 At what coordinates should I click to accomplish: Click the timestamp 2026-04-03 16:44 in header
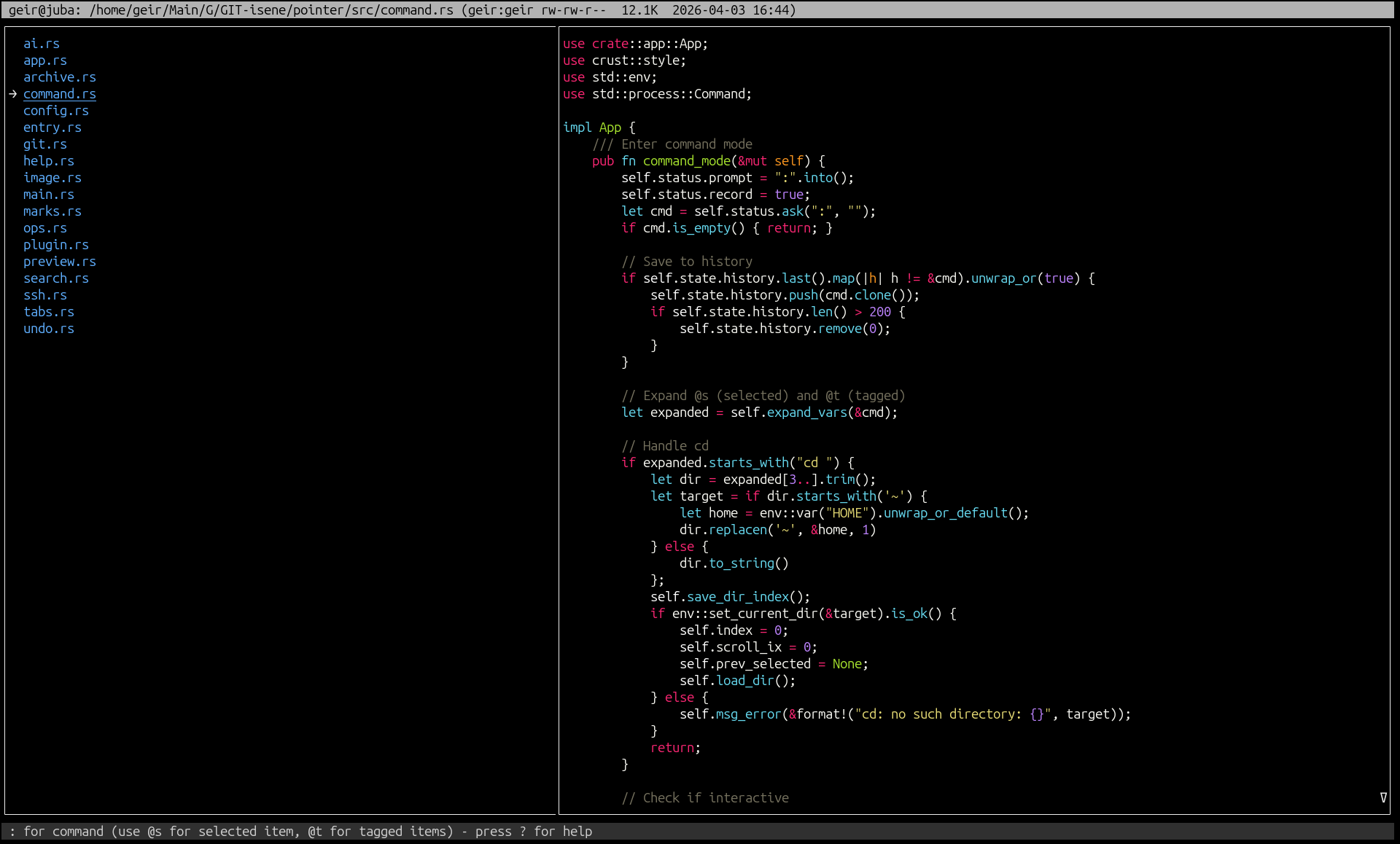(x=731, y=10)
